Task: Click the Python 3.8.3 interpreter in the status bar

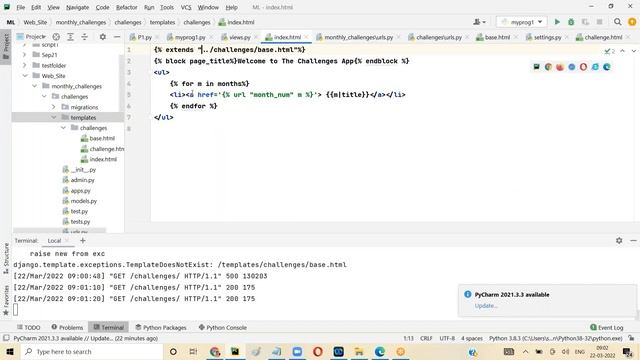Action: [x=556, y=338]
